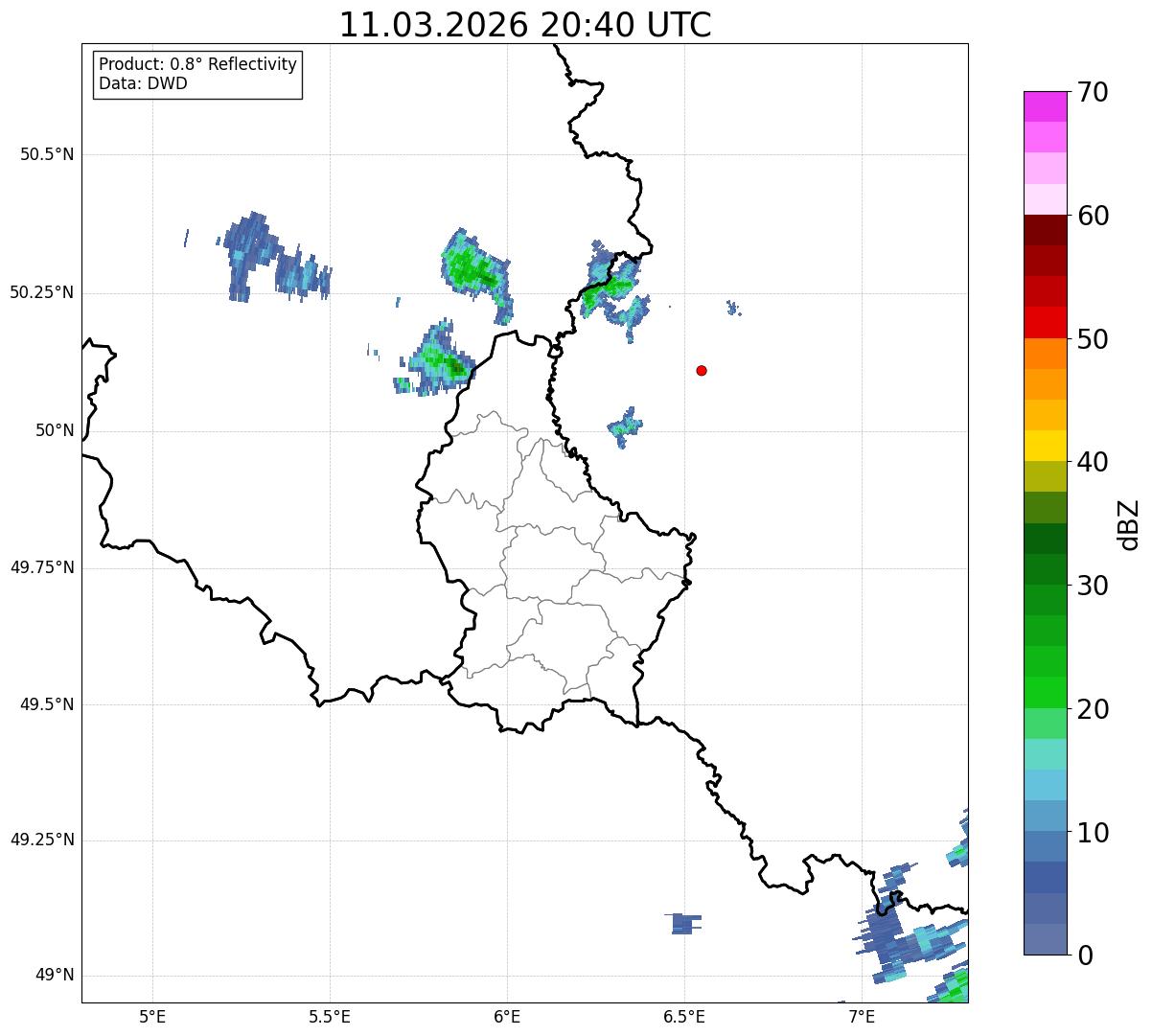Click the red station marker dot
The height and width of the screenshot is (1036, 1152).
tap(702, 370)
